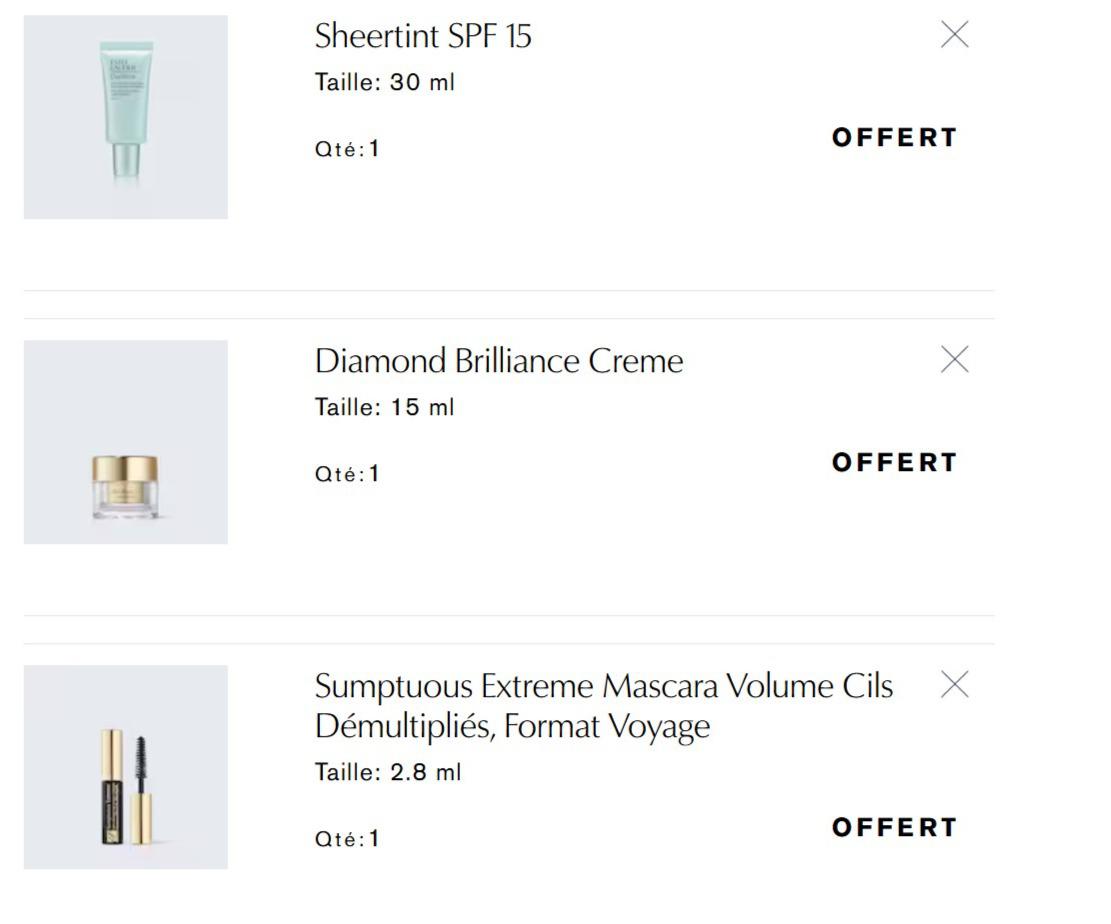Select the Taille 2.8 ml size text
The height and width of the screenshot is (924, 1111).
coord(388,773)
